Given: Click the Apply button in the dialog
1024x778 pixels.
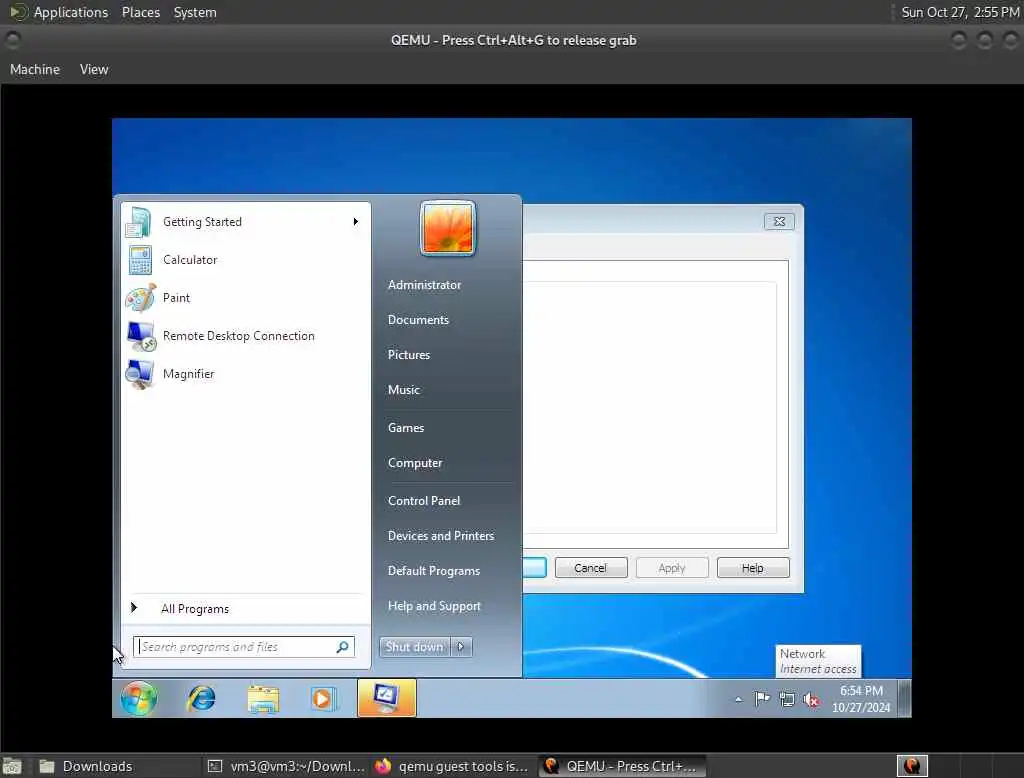Looking at the screenshot, I should click(672, 568).
